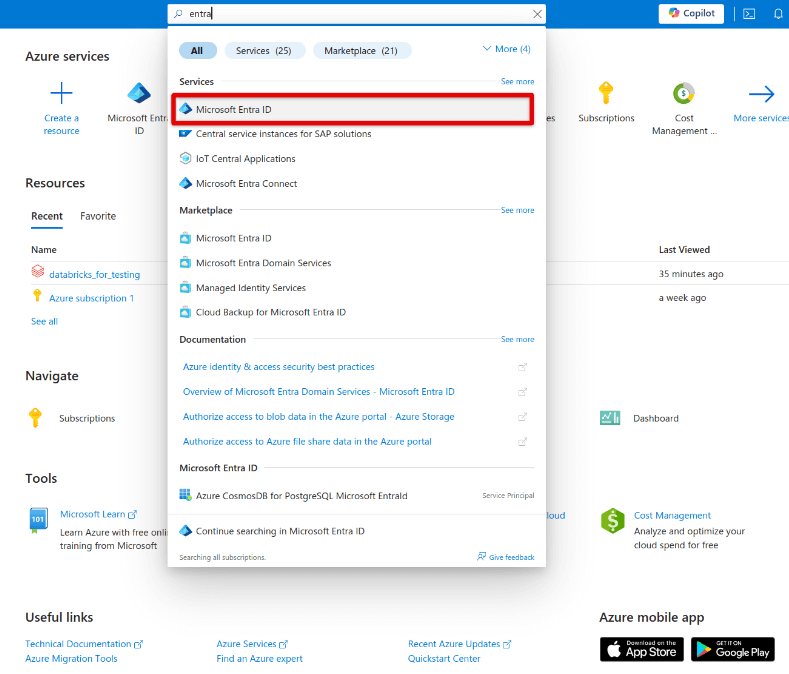Viewport: 789px width, 674px height.
Task: Click Subscriptions key icon under Navigate
Action: click(x=35, y=418)
